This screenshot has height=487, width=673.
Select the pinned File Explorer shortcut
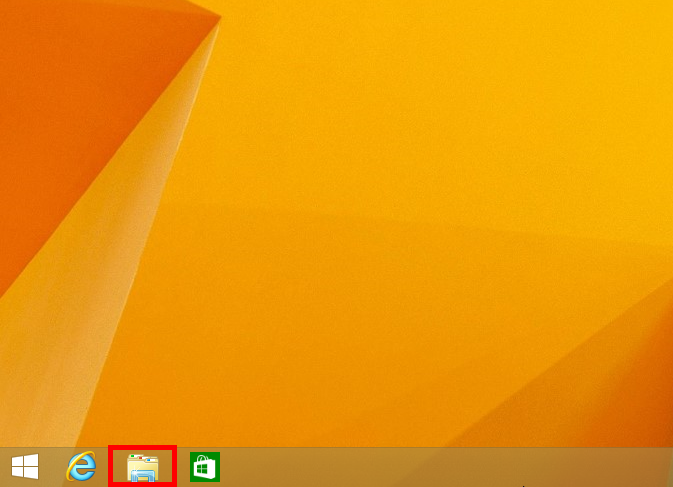(143, 467)
